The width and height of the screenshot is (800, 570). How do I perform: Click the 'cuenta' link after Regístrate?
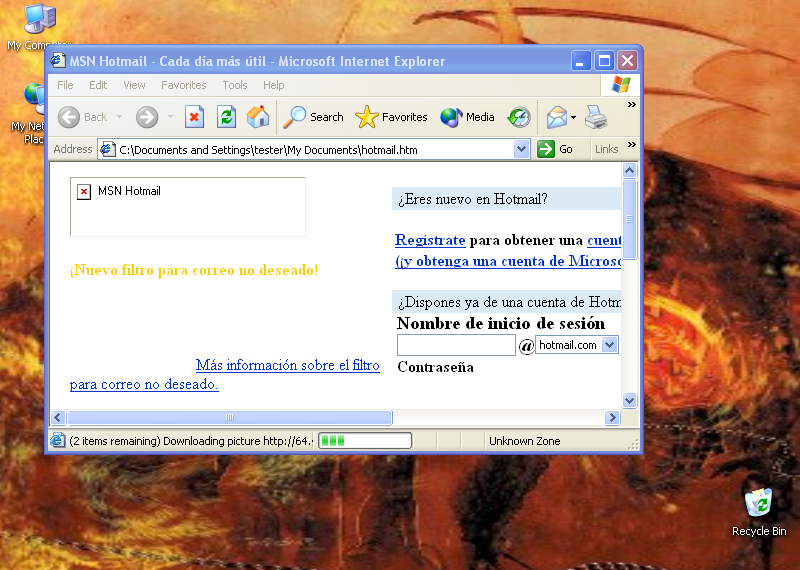pyautogui.click(x=604, y=240)
